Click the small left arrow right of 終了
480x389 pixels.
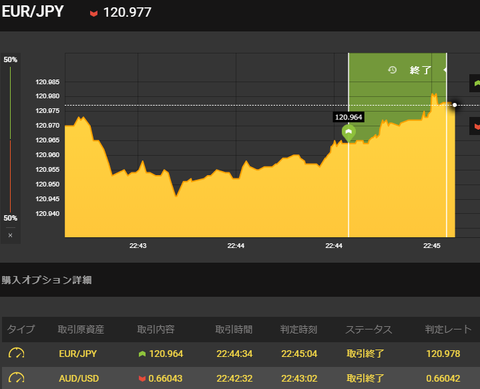[444, 70]
